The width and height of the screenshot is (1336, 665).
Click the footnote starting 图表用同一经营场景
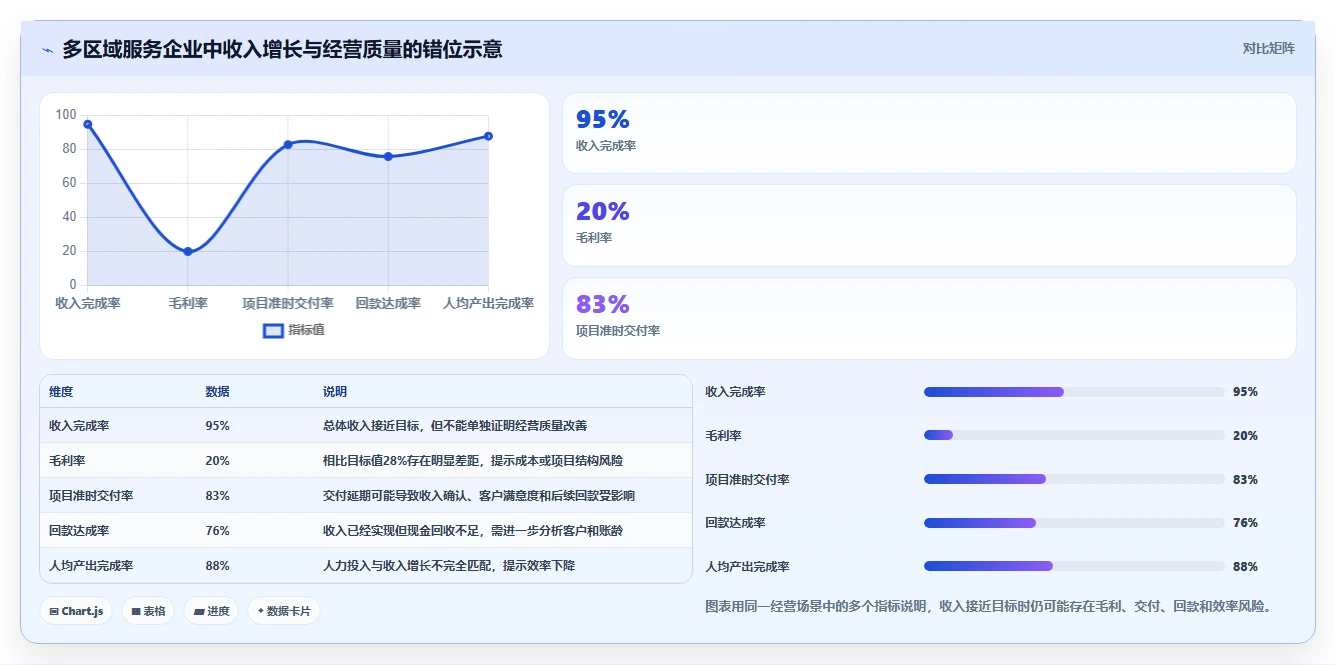(x=988, y=606)
